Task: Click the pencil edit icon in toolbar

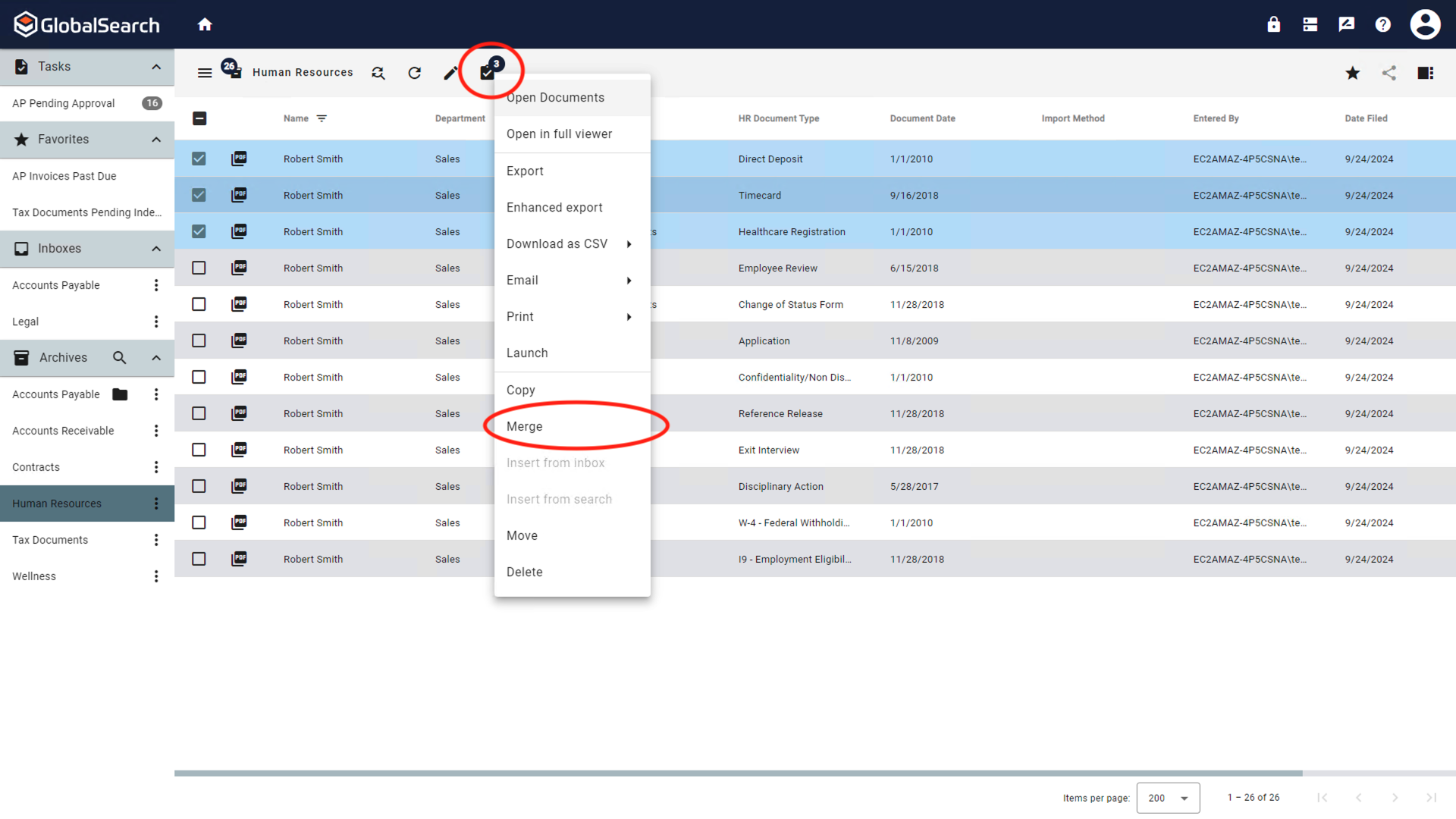Action: click(450, 73)
